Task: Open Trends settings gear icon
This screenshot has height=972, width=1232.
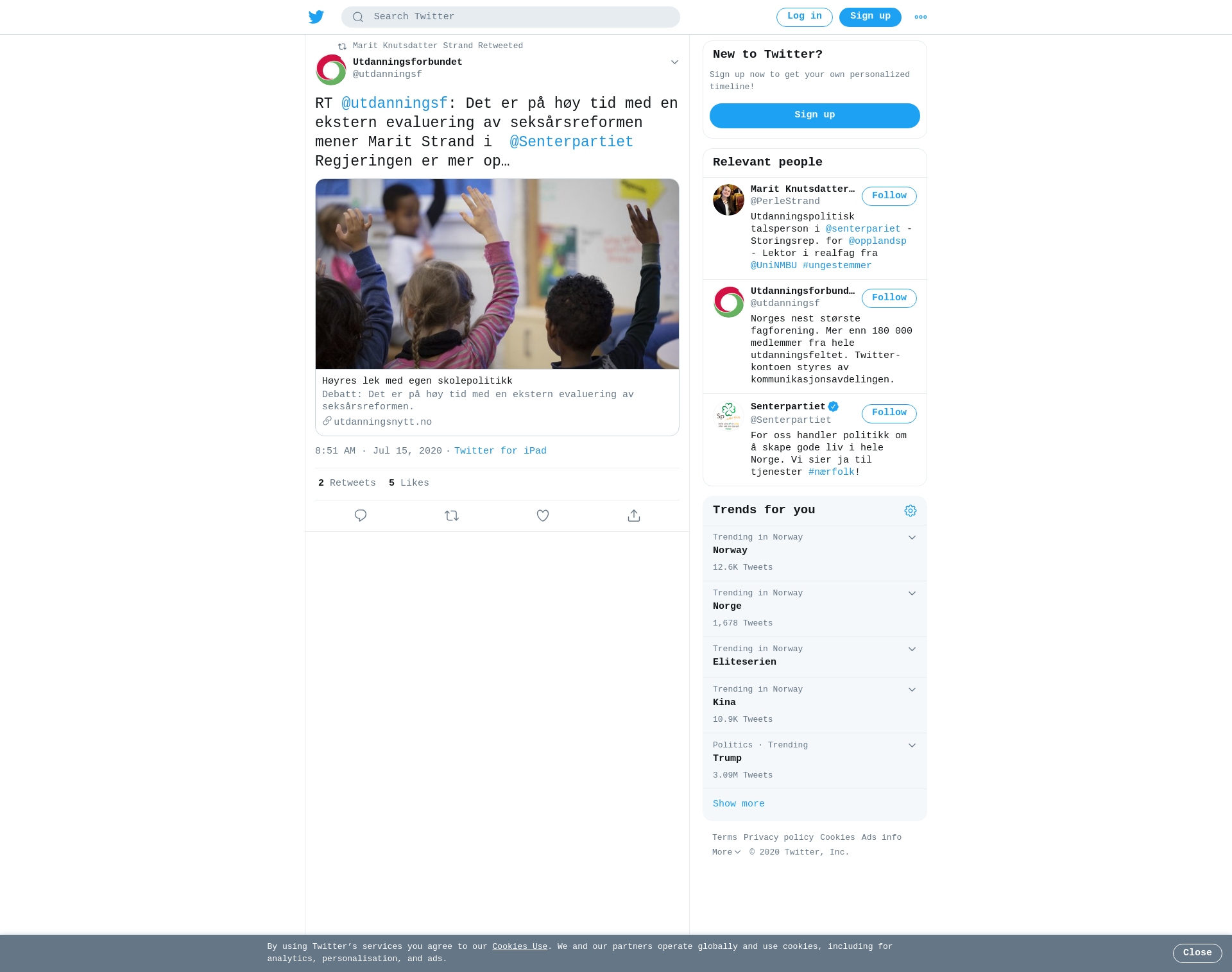Action: [x=911, y=511]
